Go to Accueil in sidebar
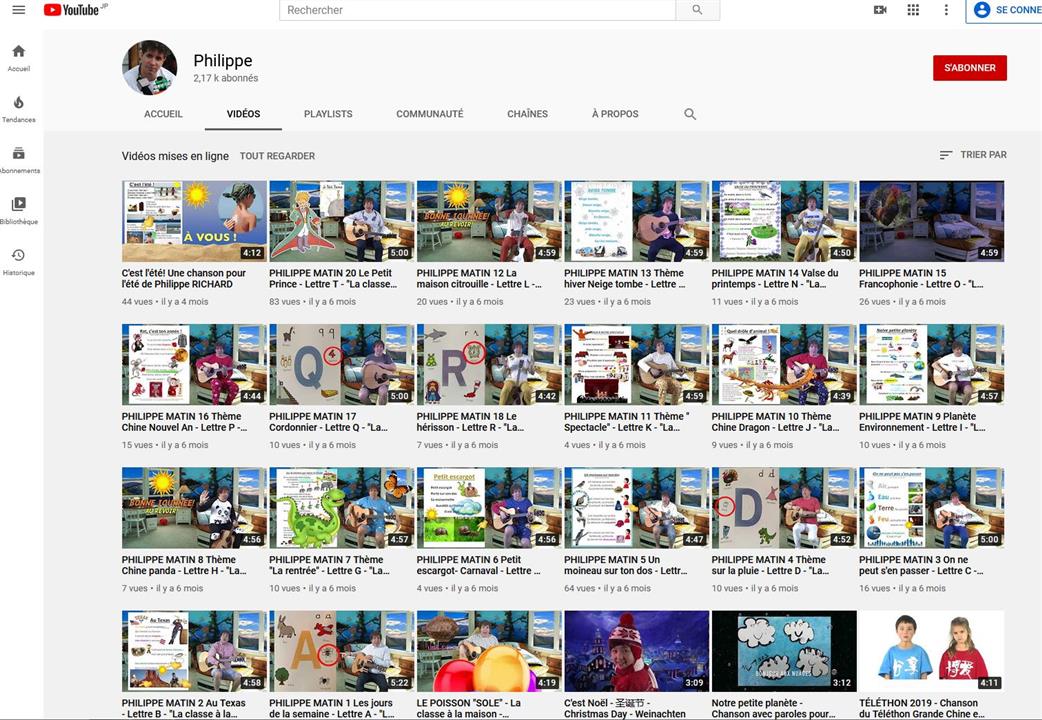The height and width of the screenshot is (720, 1042). click(x=18, y=58)
